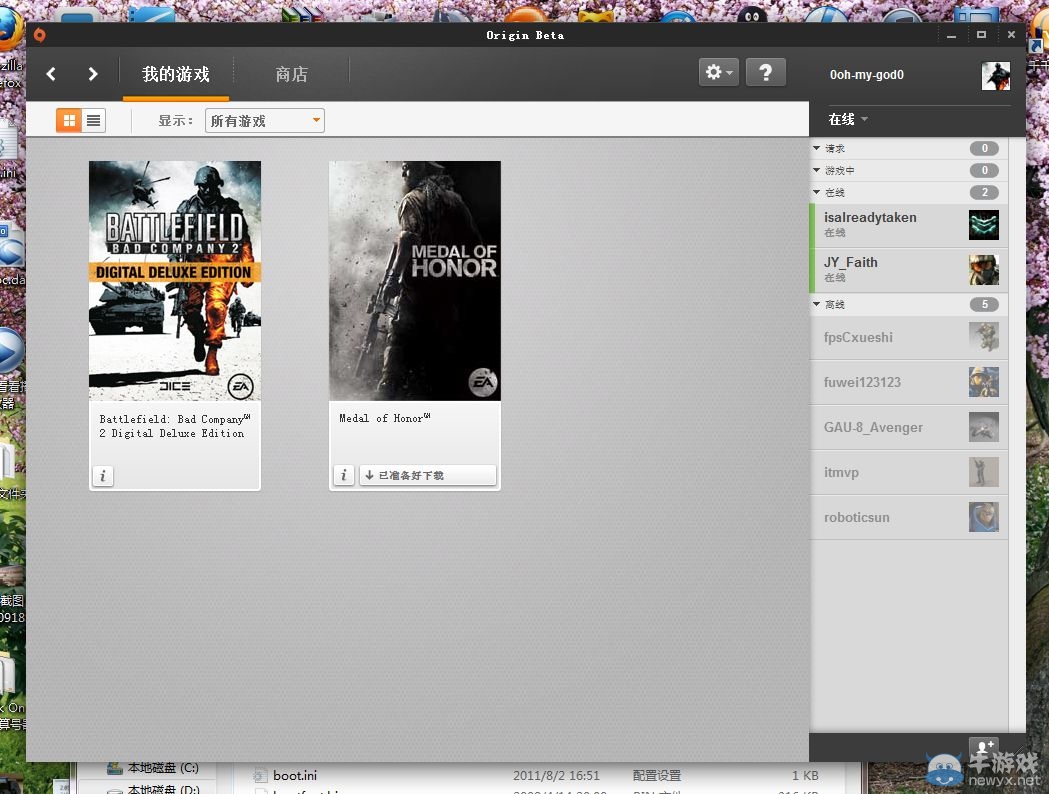The width and height of the screenshot is (1049, 794).
Task: Collapse the 在线 friends group showing 2
Action: click(x=816, y=192)
